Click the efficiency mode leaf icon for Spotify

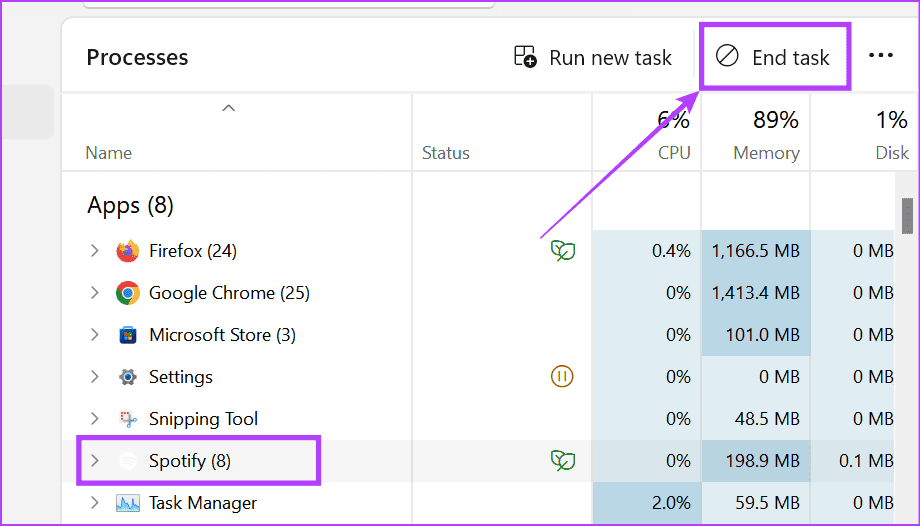pyautogui.click(x=563, y=460)
